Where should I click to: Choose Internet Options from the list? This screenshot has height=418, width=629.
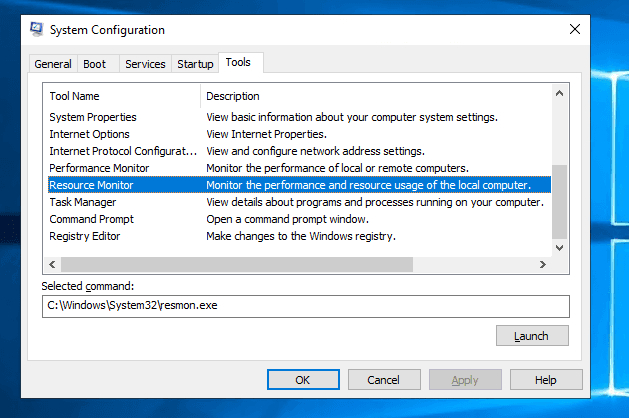click(89, 134)
